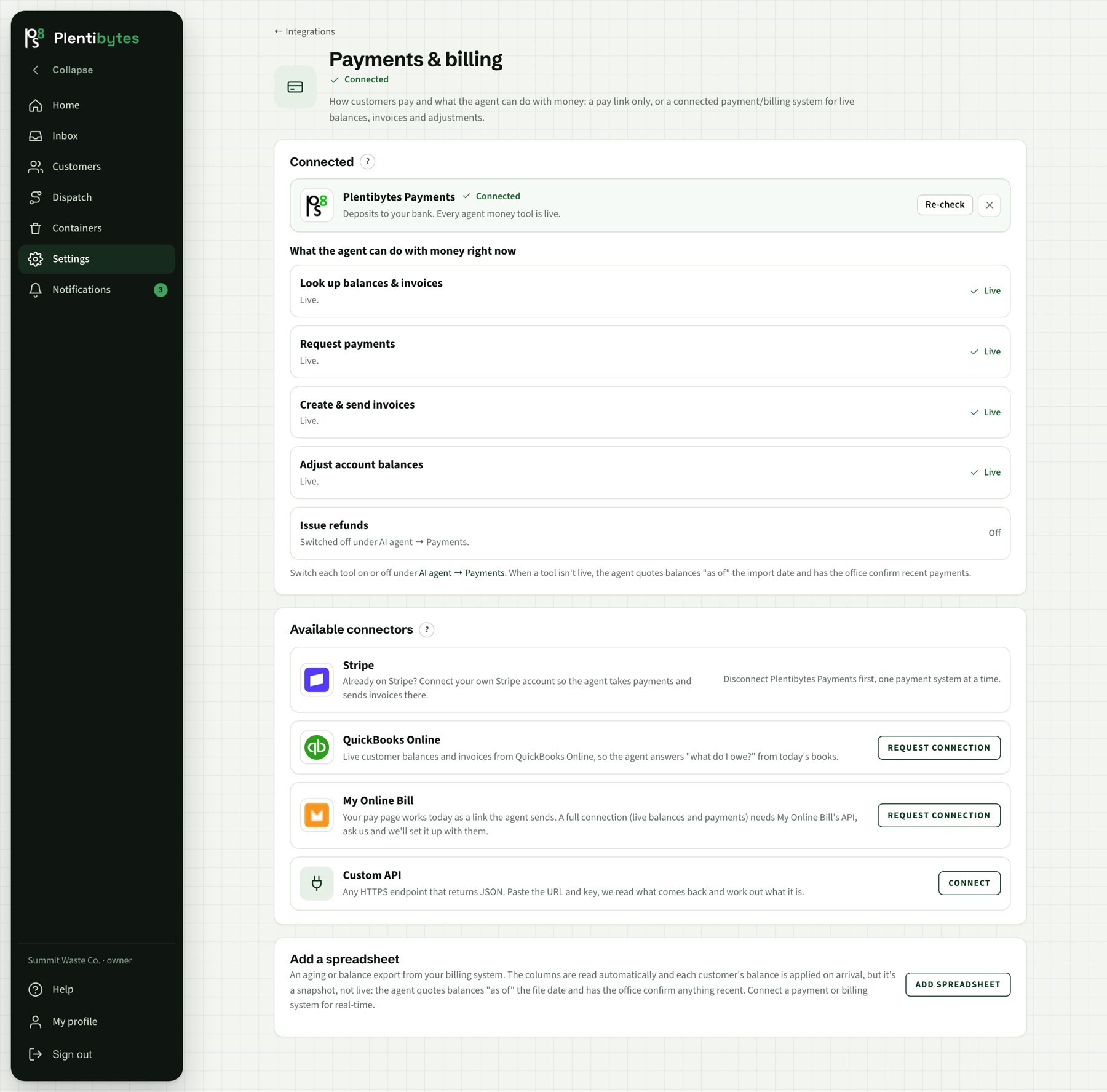Disconnect Plentibytes Payments with the X button
Screen dimensions: 1107x1092
coord(990,205)
